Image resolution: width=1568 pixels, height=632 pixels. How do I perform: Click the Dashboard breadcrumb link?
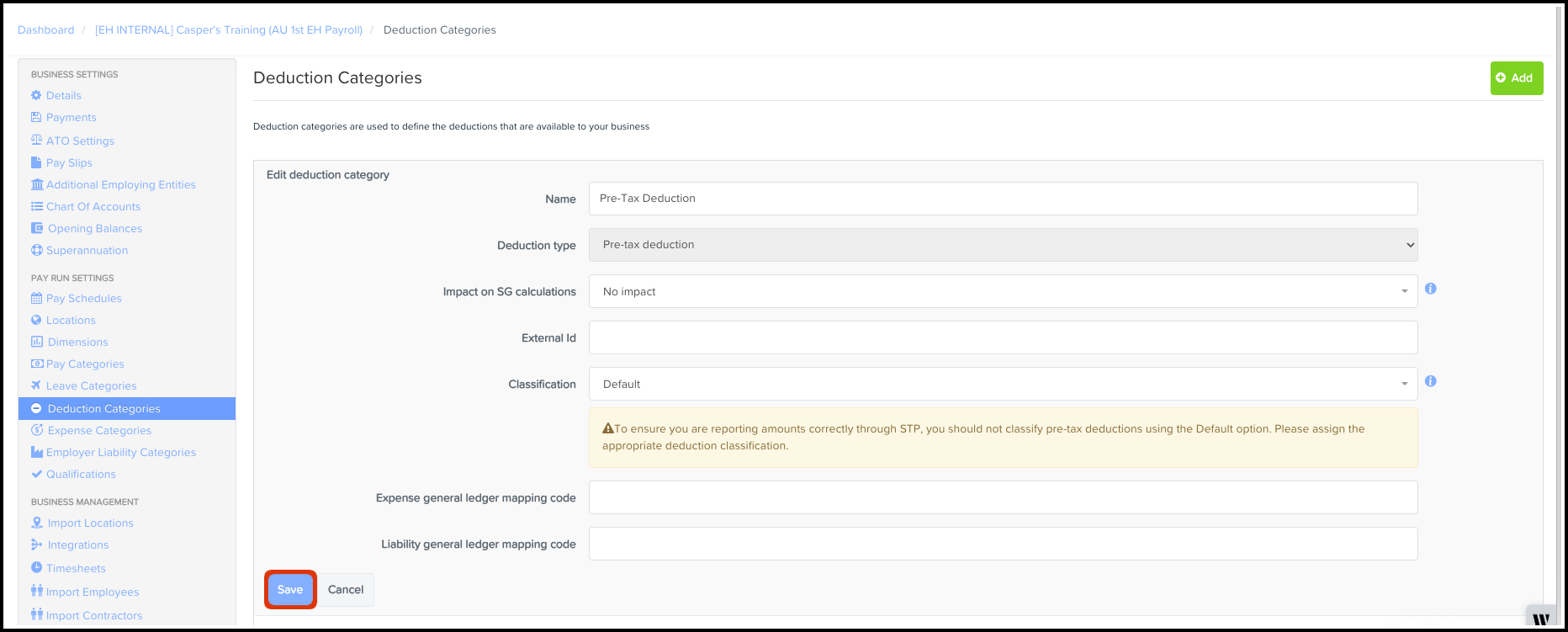46,29
